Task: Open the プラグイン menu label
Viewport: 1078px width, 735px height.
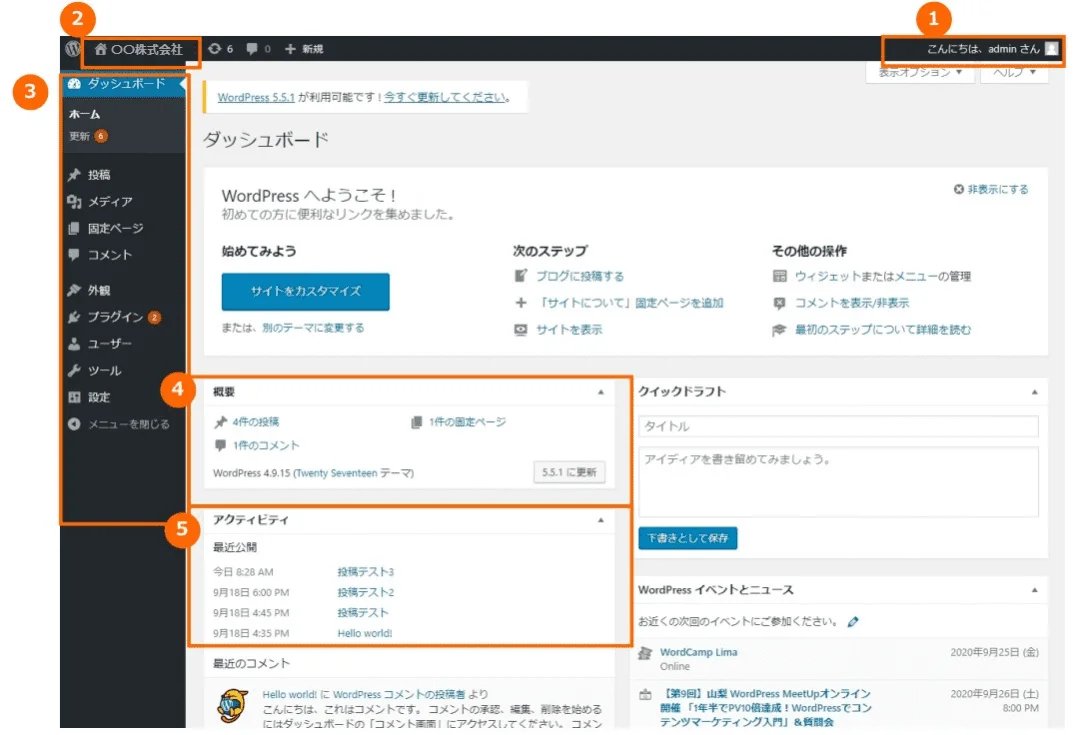Action: click(115, 317)
